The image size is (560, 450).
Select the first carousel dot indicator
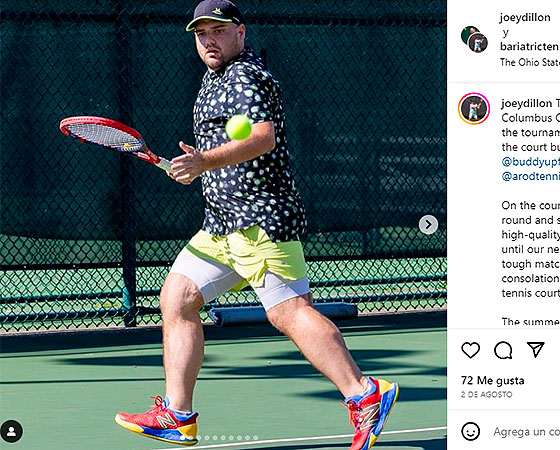tap(182, 438)
